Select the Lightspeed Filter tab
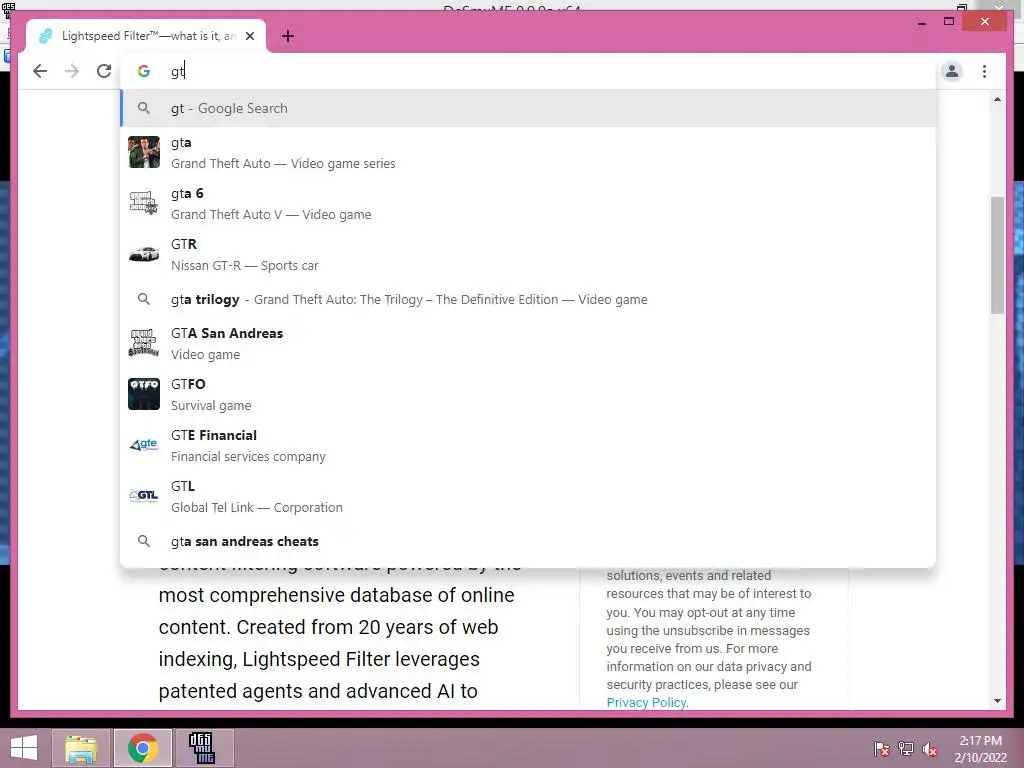This screenshot has height=768, width=1024. pyautogui.click(x=146, y=37)
